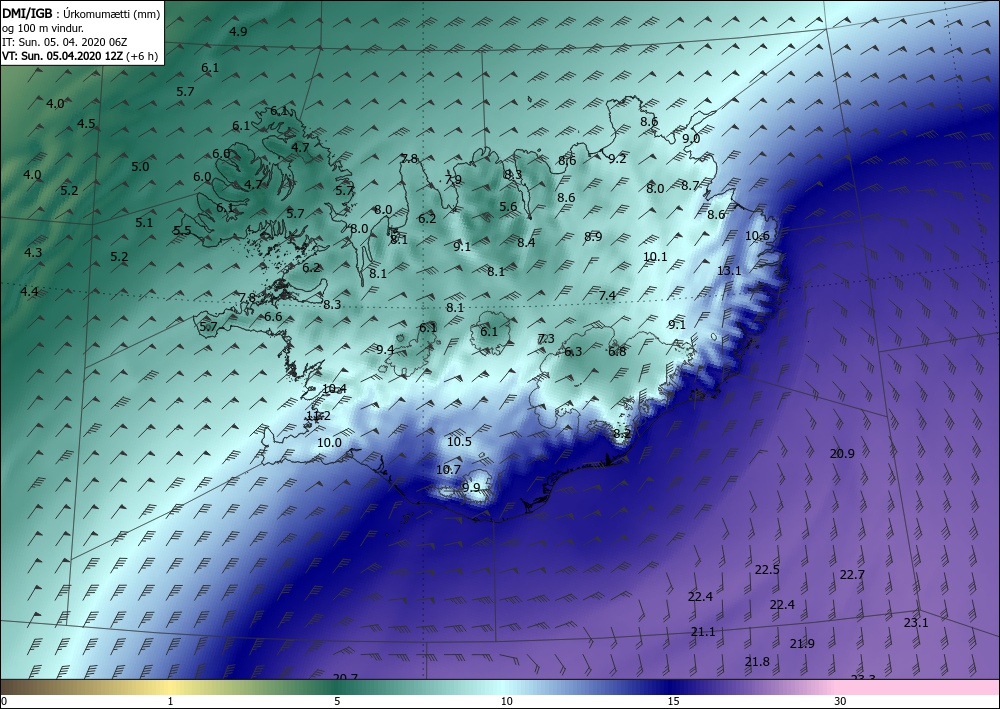Click the 8.4 value on the map

(526, 242)
